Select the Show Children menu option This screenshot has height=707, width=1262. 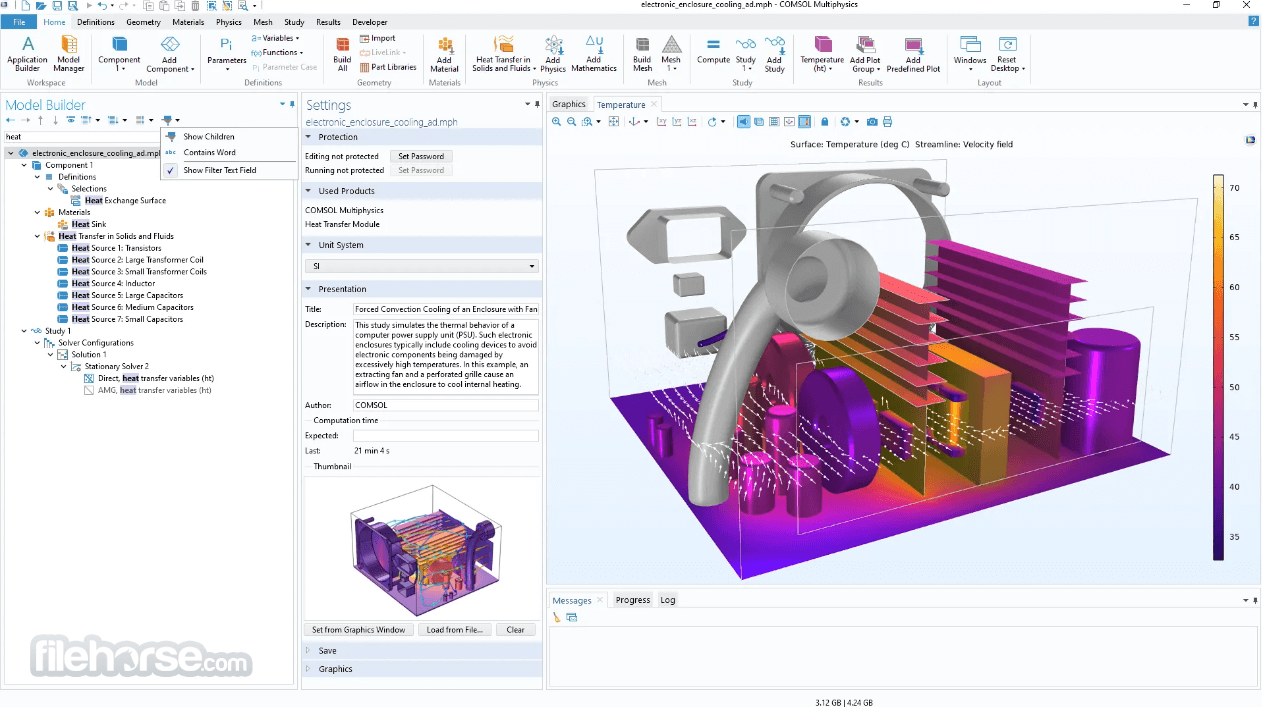[x=229, y=137]
